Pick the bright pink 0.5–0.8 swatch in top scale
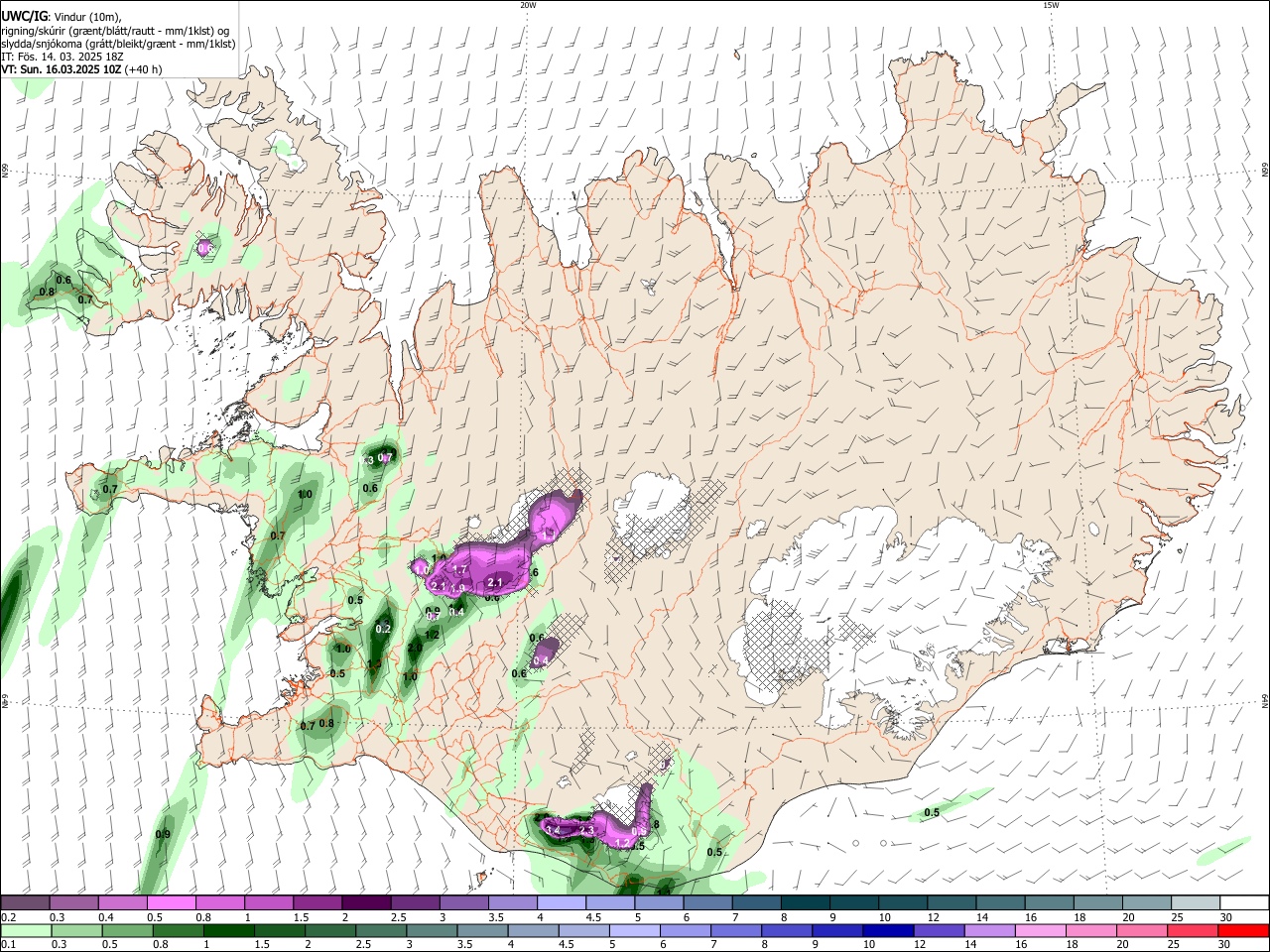Image resolution: width=1270 pixels, height=952 pixels. [x=171, y=903]
